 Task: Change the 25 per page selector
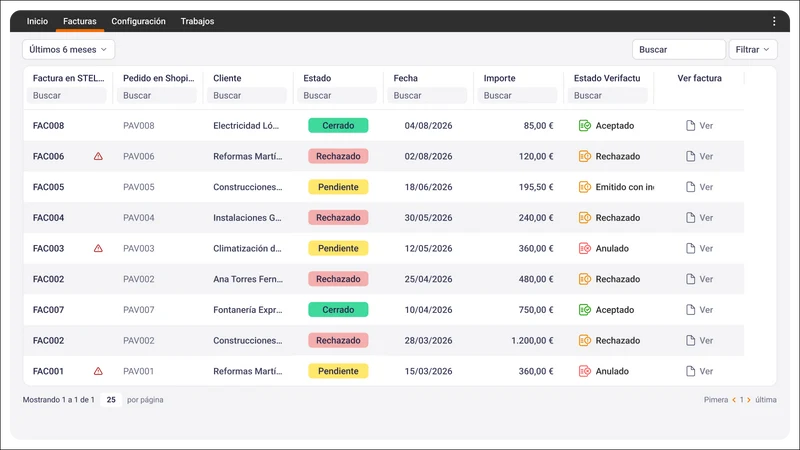pyautogui.click(x=111, y=400)
